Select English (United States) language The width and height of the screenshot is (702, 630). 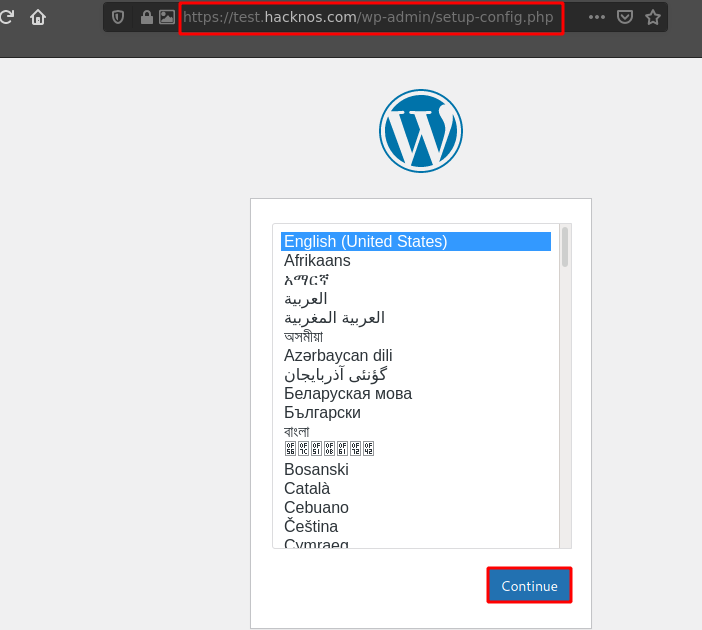(416, 241)
